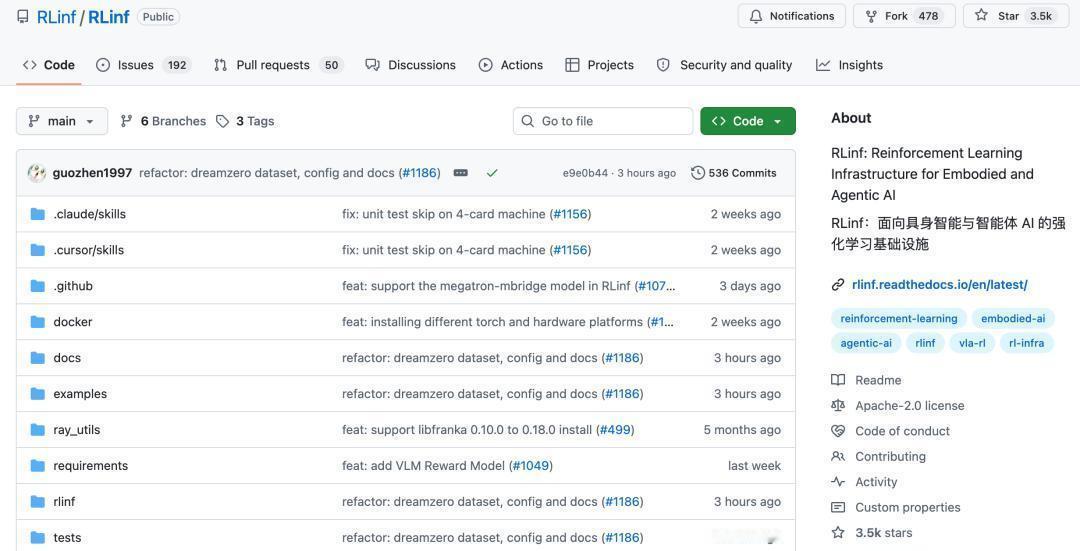1080x551 pixels.
Task: Expand commit message ellipsis button
Action: click(461, 173)
